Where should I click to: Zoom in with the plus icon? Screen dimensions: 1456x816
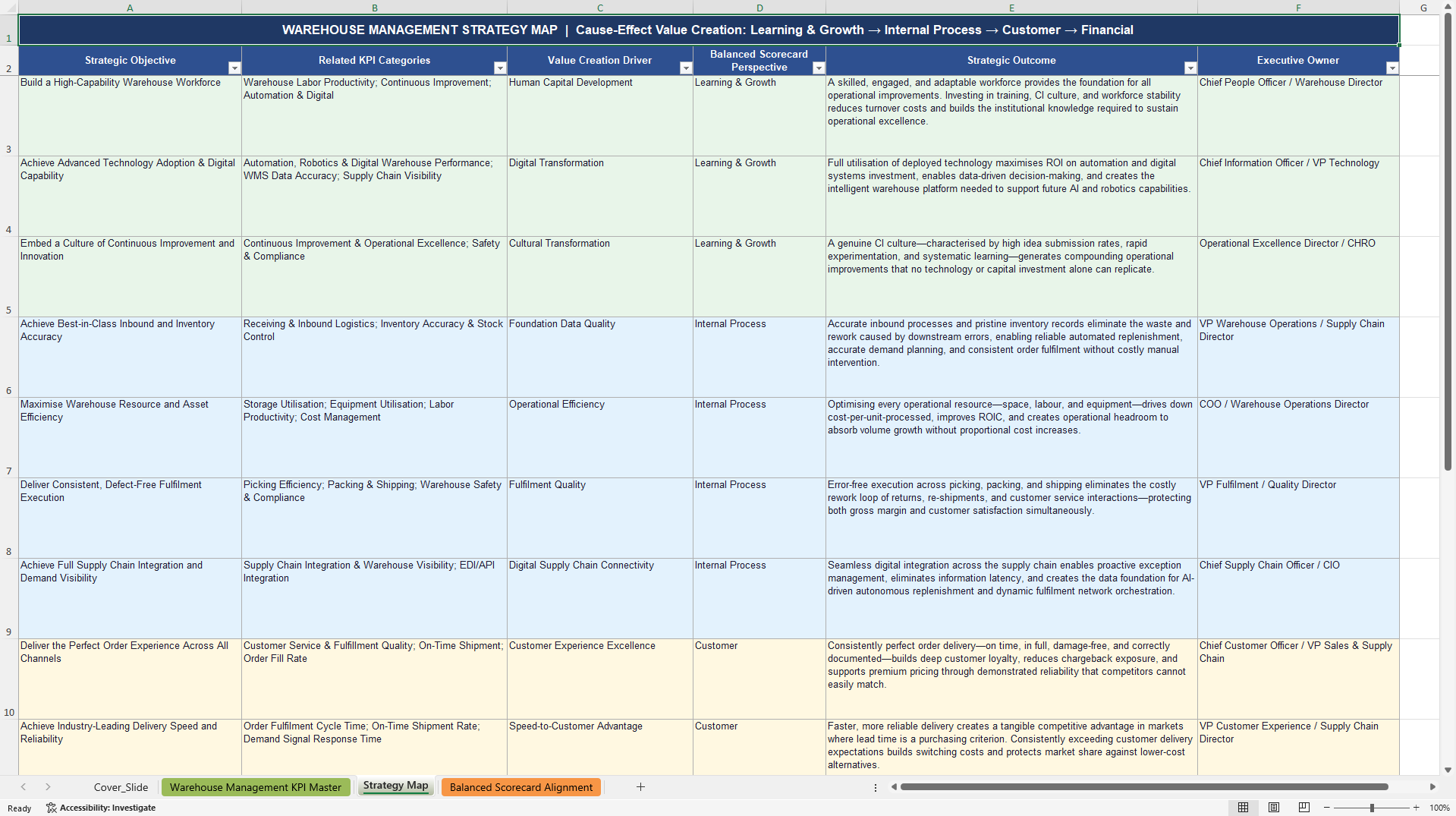click(x=1416, y=808)
